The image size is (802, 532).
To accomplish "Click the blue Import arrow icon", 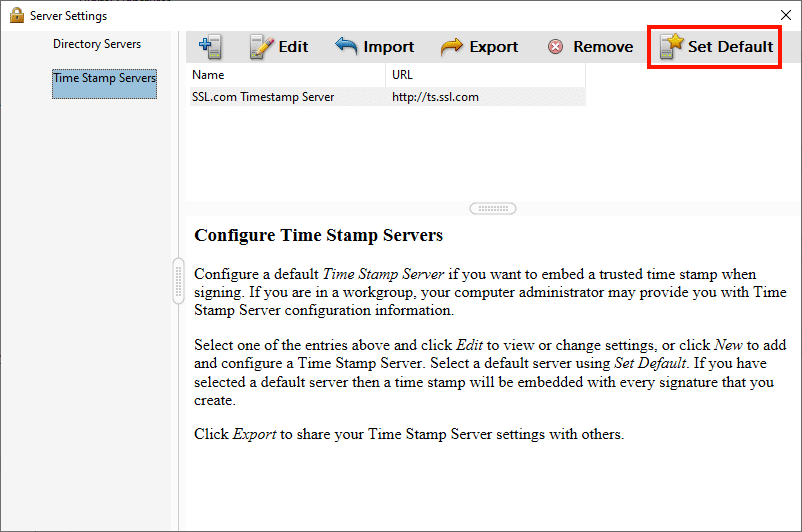I will pyautogui.click(x=346, y=47).
